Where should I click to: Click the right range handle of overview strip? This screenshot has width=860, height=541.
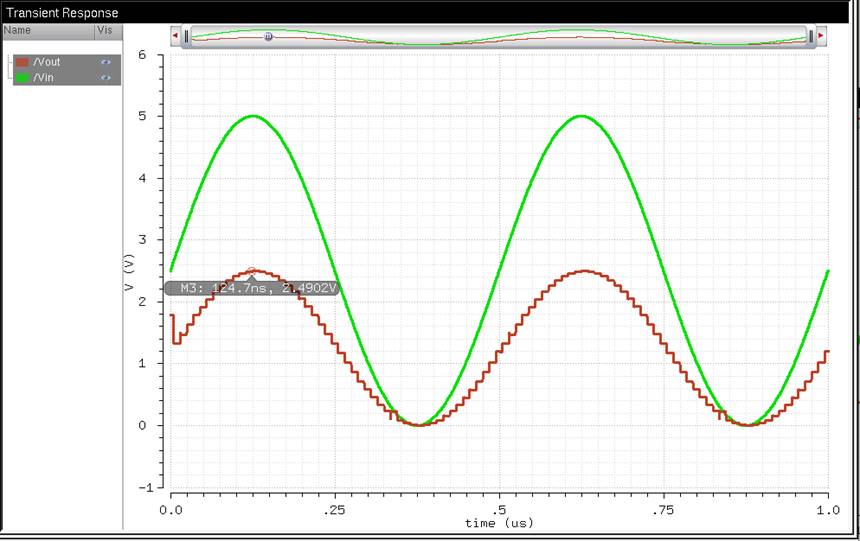[x=811, y=36]
